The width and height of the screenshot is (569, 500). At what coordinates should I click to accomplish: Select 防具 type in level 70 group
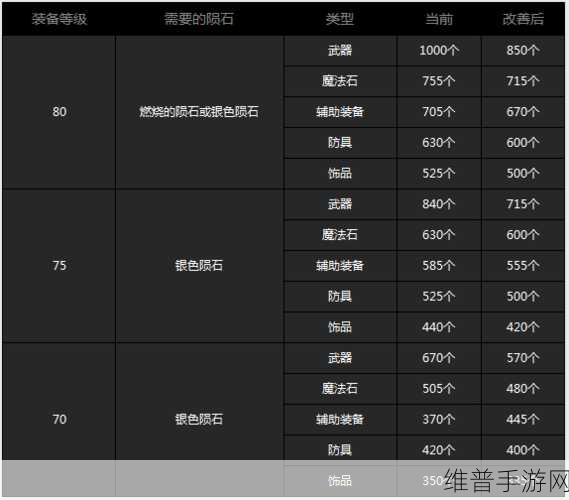(x=340, y=450)
